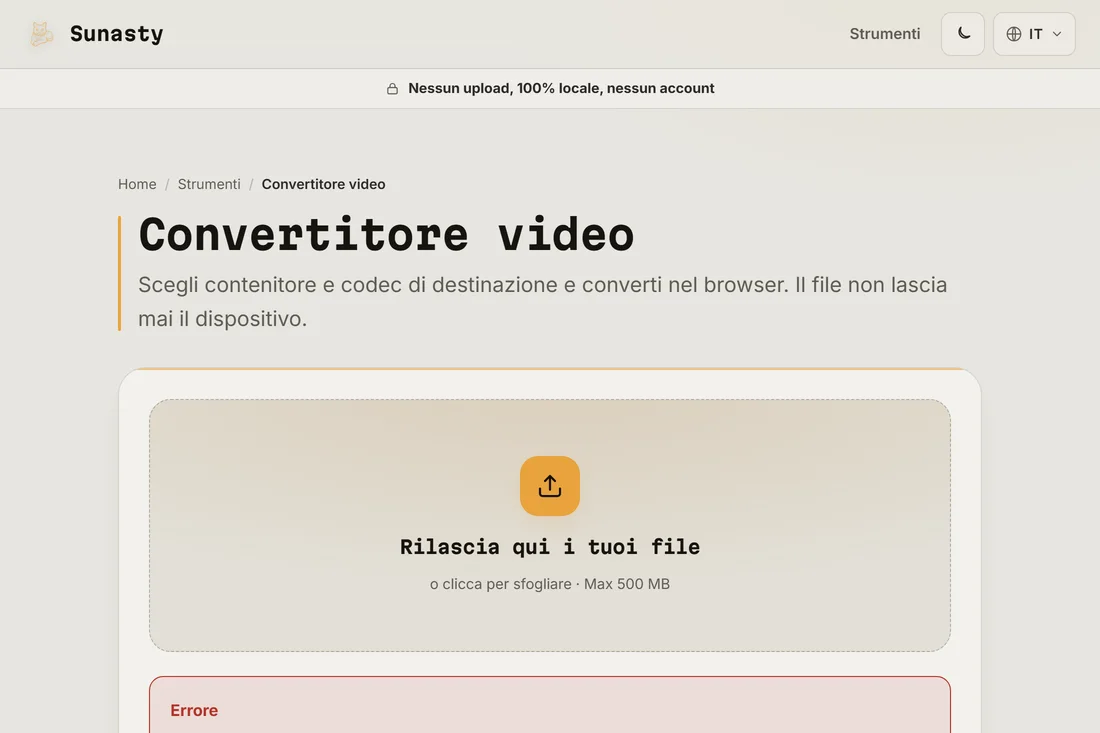Open the Strumenti navigation menu item

coord(885,34)
